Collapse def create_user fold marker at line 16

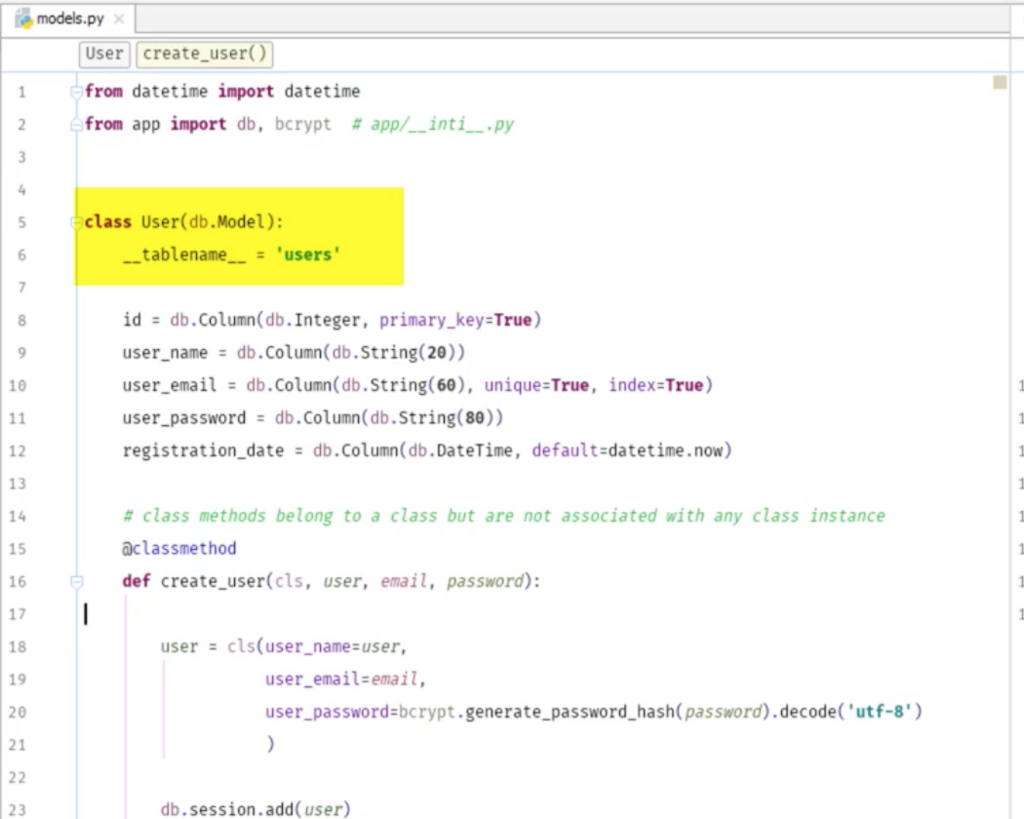[x=76, y=581]
